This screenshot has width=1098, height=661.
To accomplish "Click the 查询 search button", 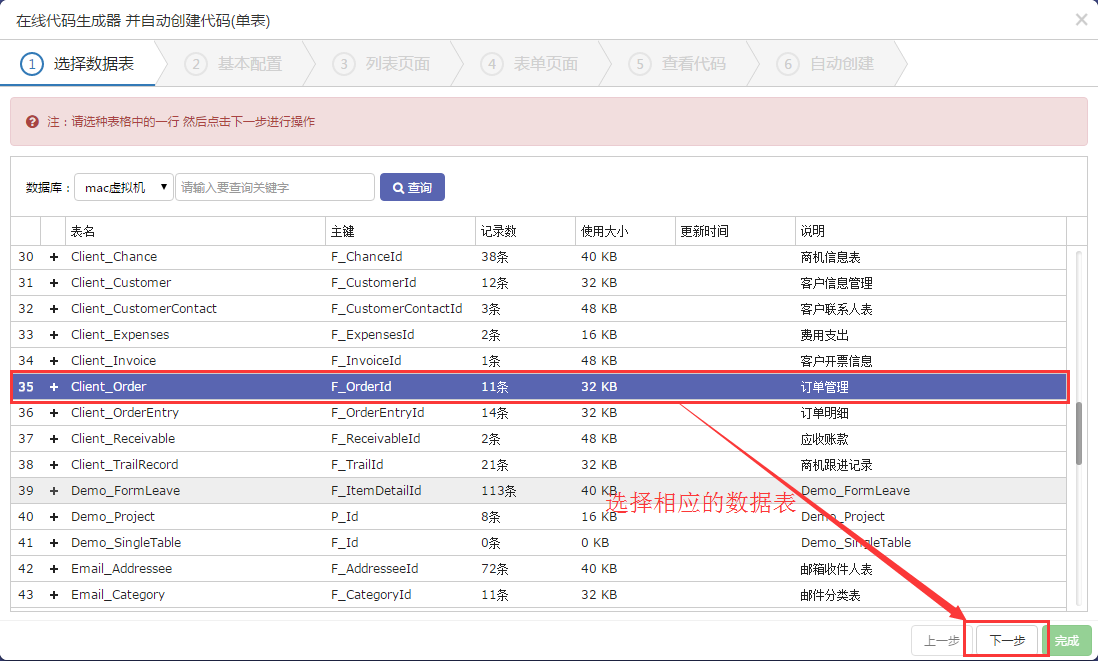I will coord(412,187).
